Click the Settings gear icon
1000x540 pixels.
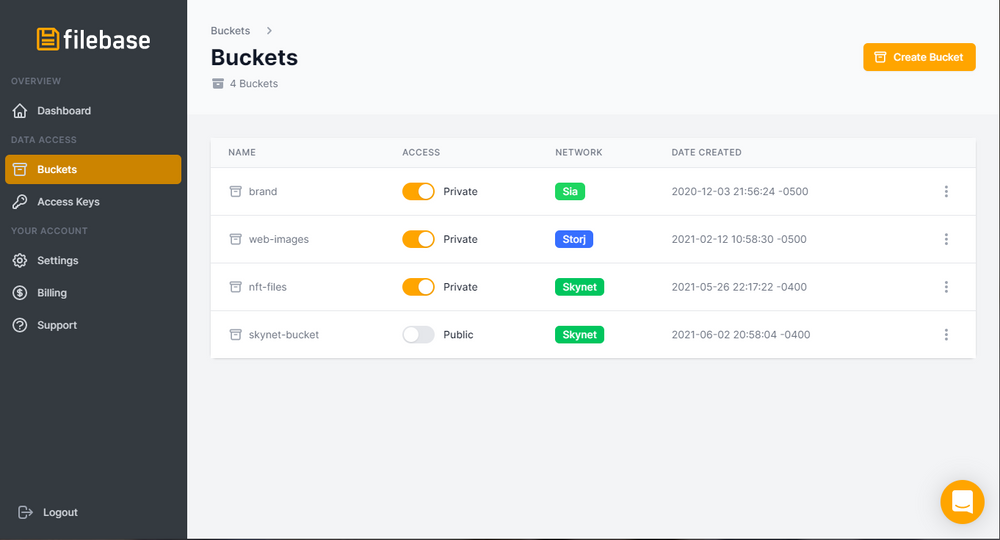[20, 261]
